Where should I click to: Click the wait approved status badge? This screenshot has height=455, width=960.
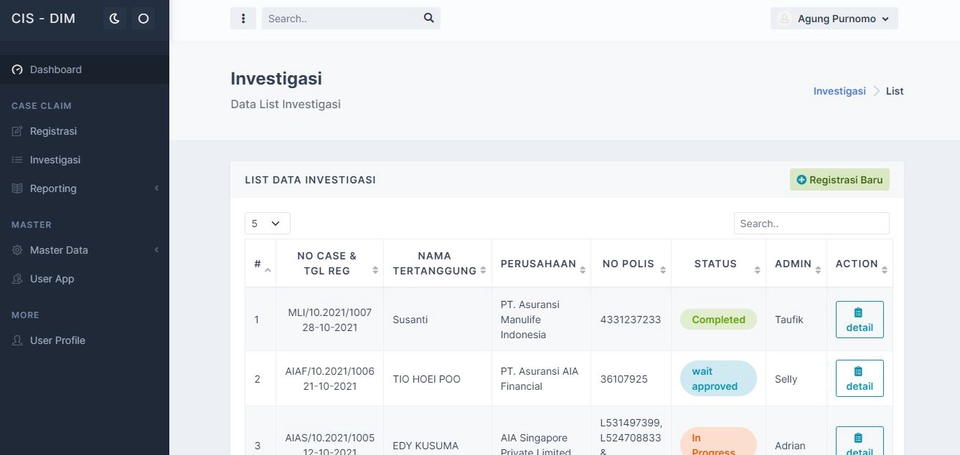[718, 378]
